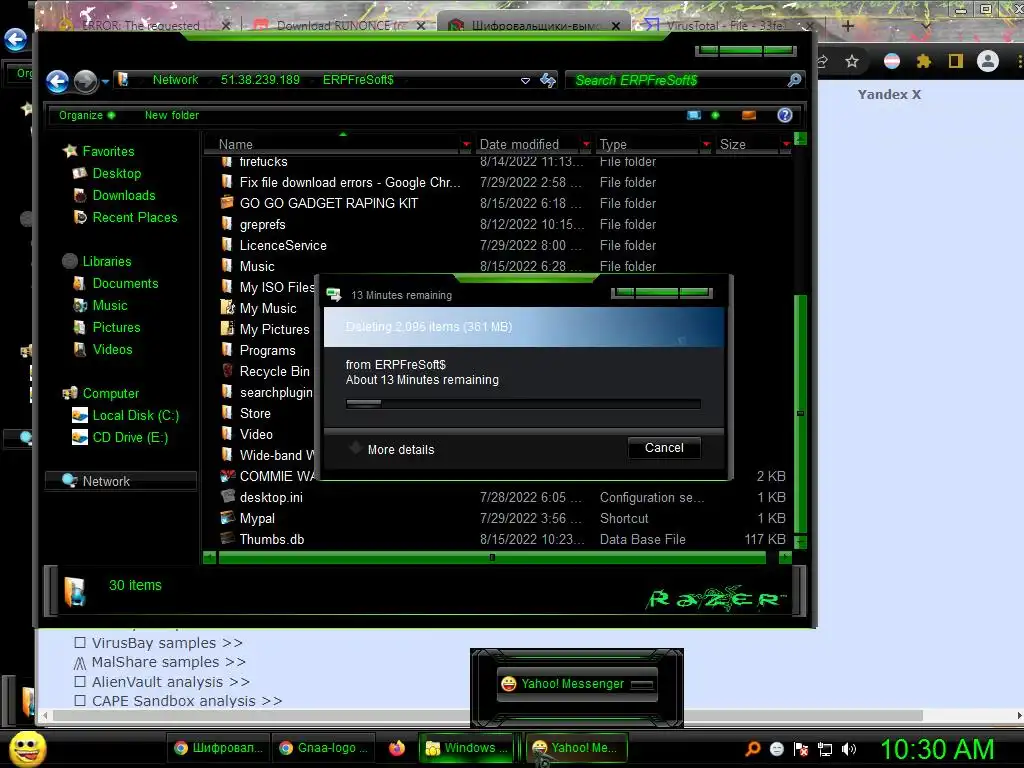The image size is (1024, 768).
Task: Open the Size column filter dropdown
Action: point(786,144)
